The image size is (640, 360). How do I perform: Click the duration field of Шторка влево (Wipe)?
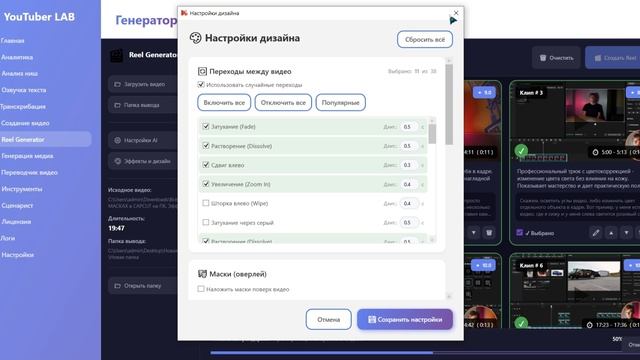click(409, 203)
